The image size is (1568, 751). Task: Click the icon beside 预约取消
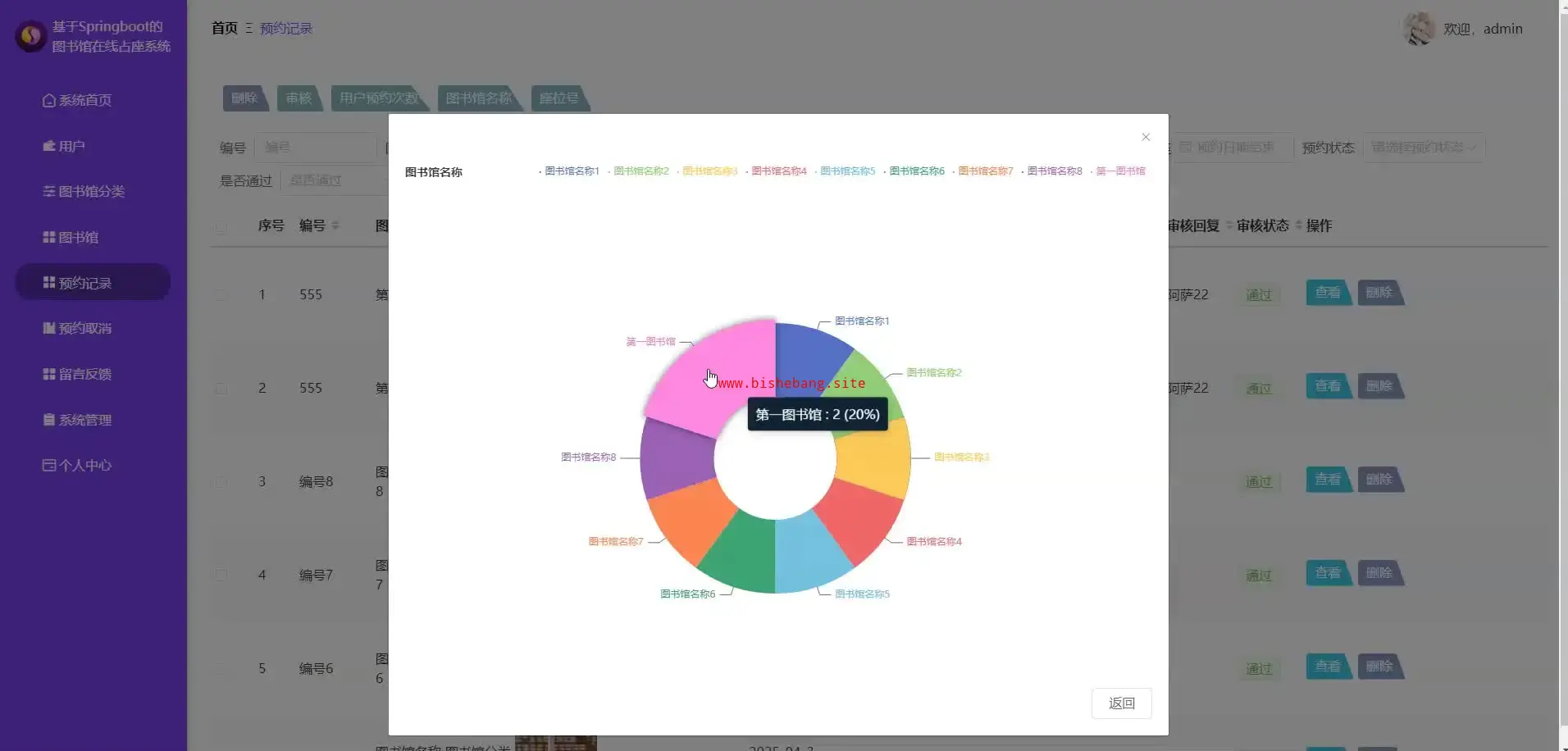[x=49, y=328]
